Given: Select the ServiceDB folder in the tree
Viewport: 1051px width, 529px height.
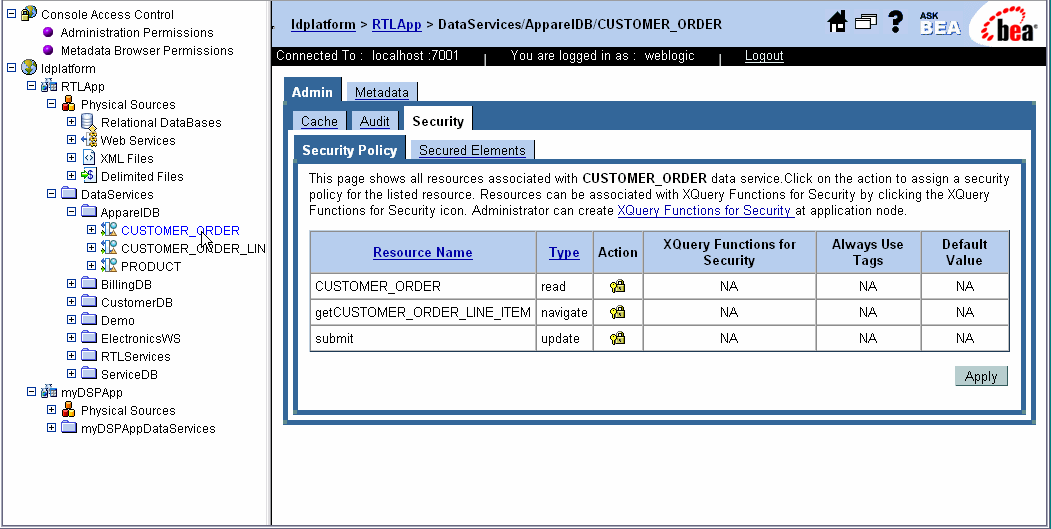Looking at the screenshot, I should pos(129,374).
